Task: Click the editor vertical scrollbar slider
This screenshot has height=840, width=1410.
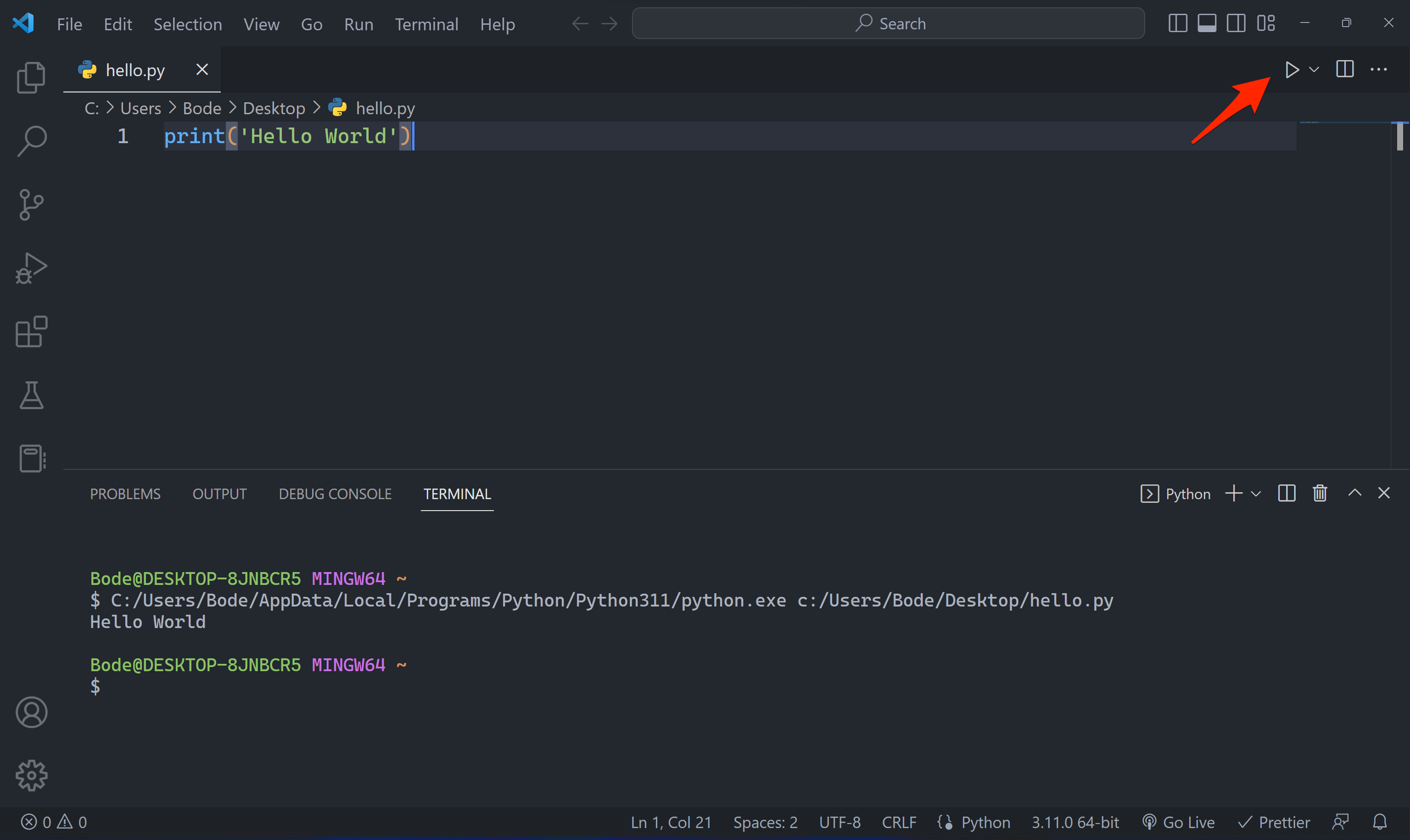Action: (1400, 136)
